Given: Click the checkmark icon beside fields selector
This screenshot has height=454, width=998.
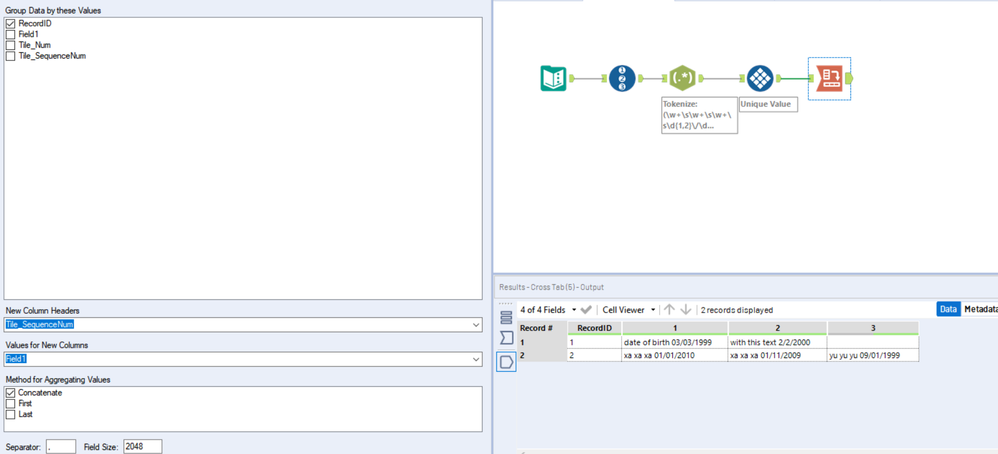Looking at the screenshot, I should [586, 309].
